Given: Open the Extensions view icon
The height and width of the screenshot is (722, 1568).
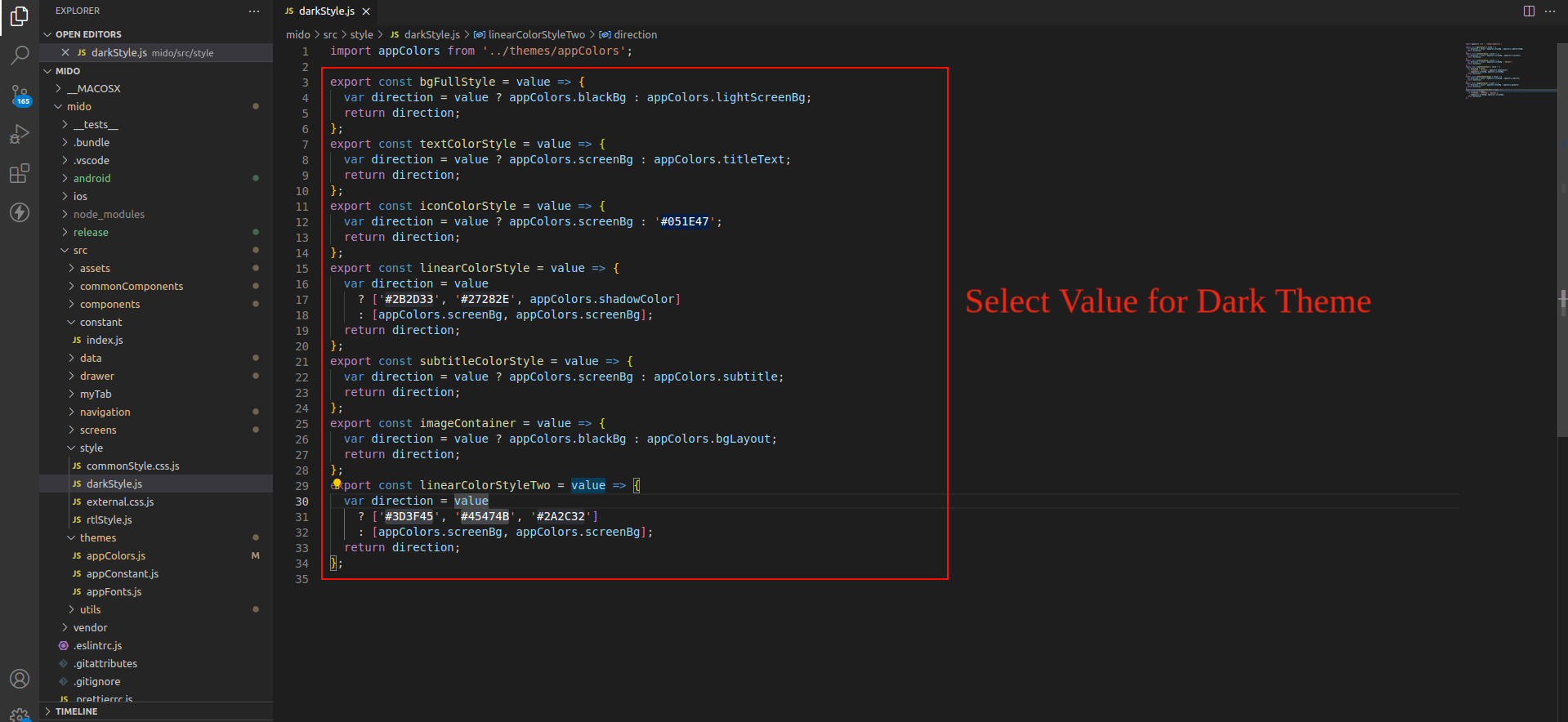Looking at the screenshot, I should tap(20, 173).
